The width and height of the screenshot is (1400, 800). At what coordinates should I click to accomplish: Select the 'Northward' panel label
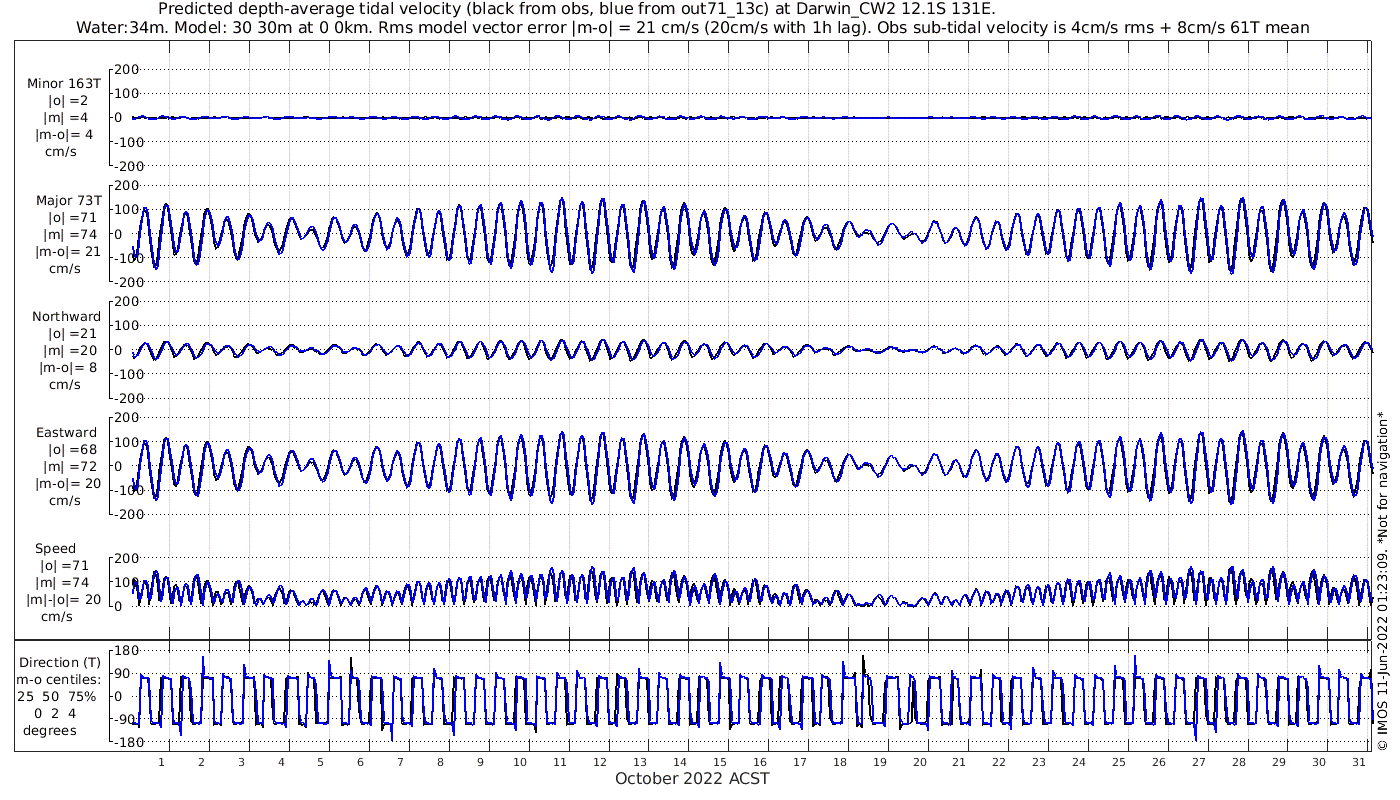point(66,317)
